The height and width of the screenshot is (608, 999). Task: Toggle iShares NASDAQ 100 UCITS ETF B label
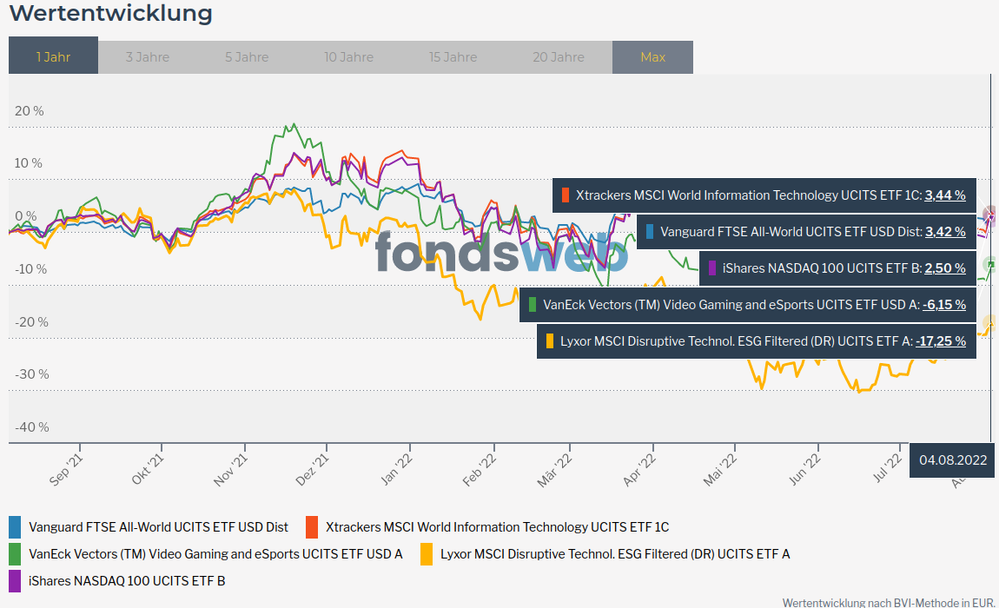pyautogui.click(x=127, y=580)
